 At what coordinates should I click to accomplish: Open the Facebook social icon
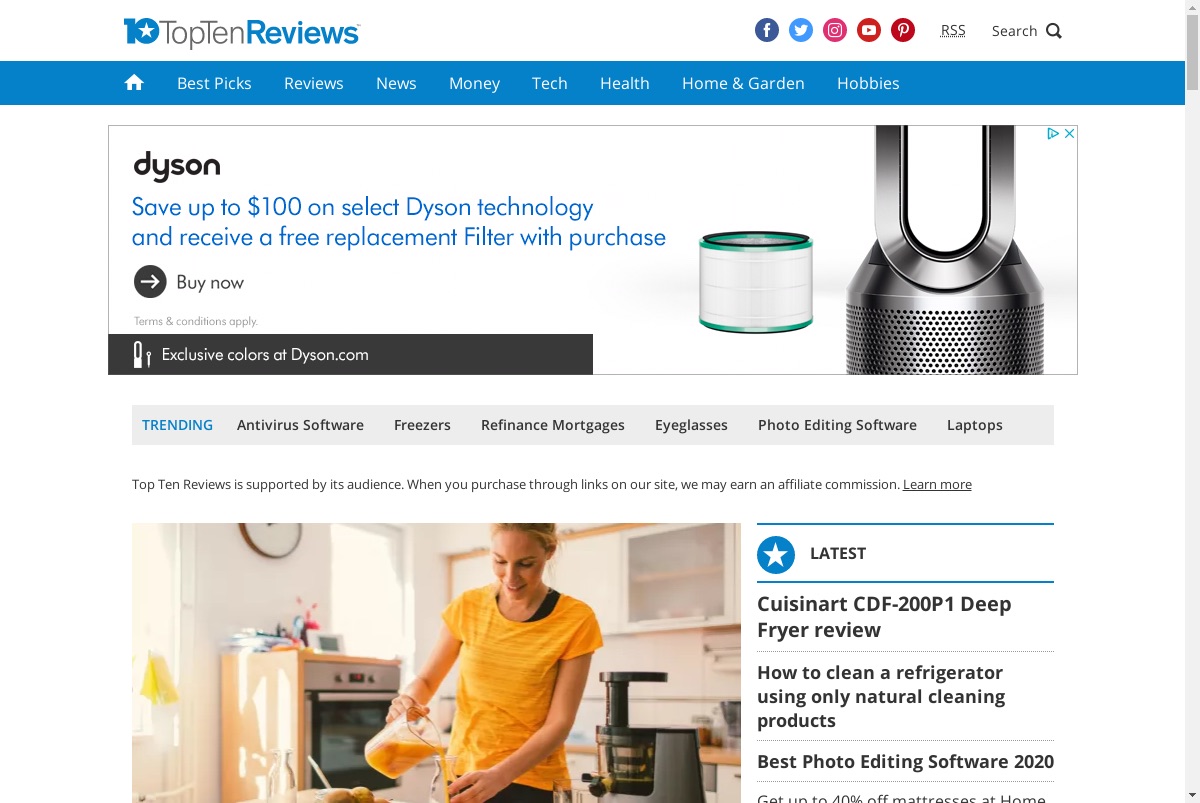click(x=767, y=30)
